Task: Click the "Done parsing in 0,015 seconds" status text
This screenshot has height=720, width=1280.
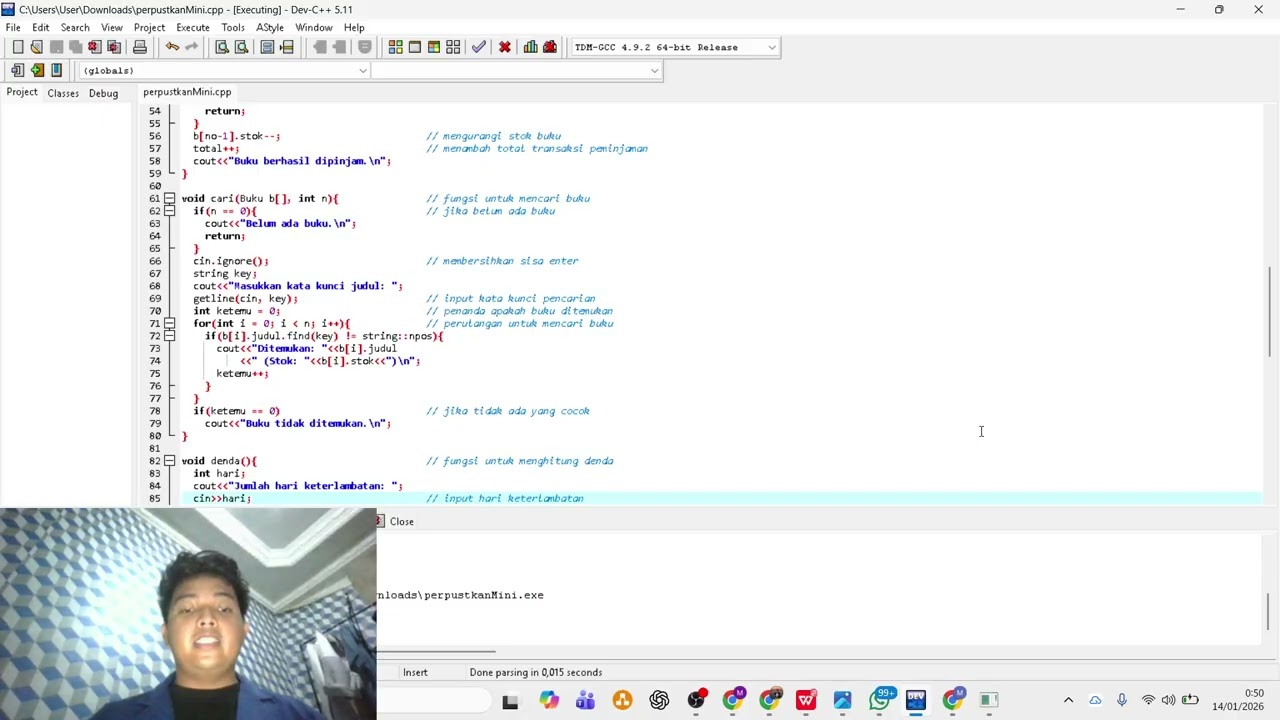Action: pos(536,672)
